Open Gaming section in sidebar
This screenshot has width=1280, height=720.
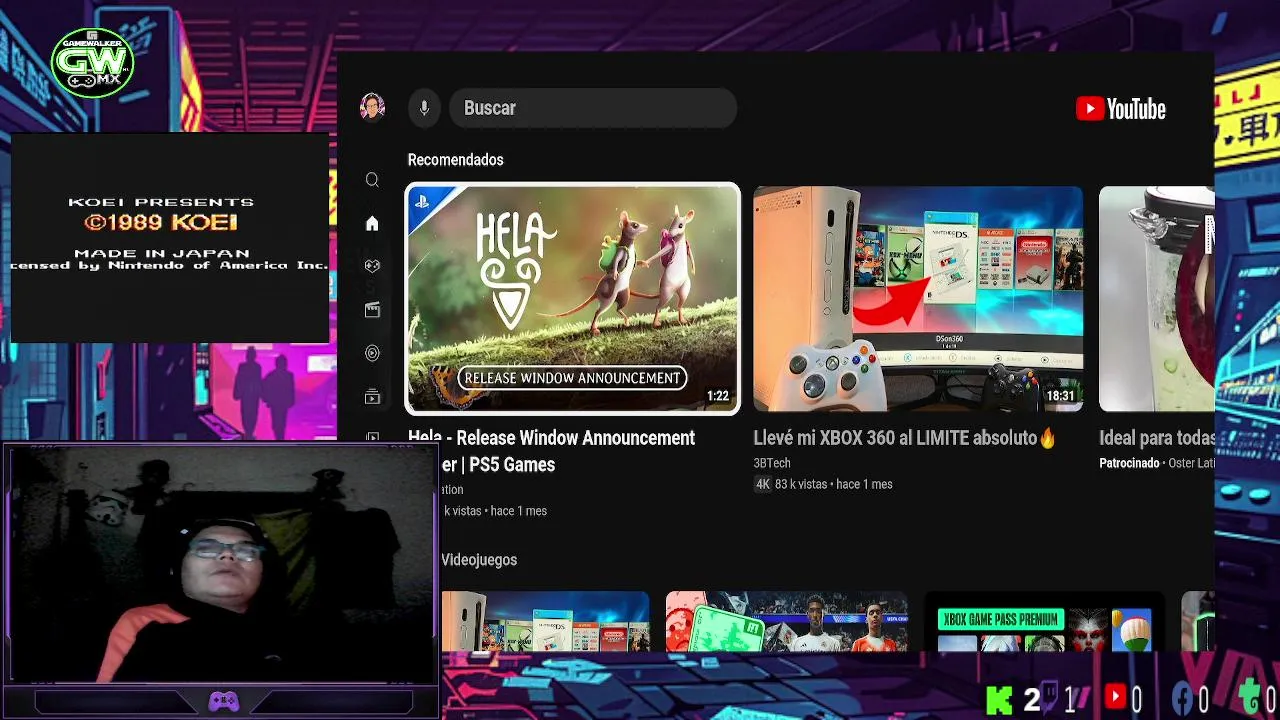372,266
